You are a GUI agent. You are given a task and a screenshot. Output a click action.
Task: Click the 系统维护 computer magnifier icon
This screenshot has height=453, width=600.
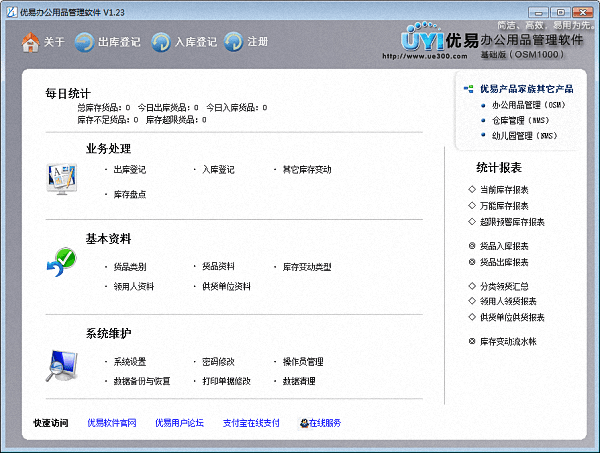pyautogui.click(x=60, y=366)
